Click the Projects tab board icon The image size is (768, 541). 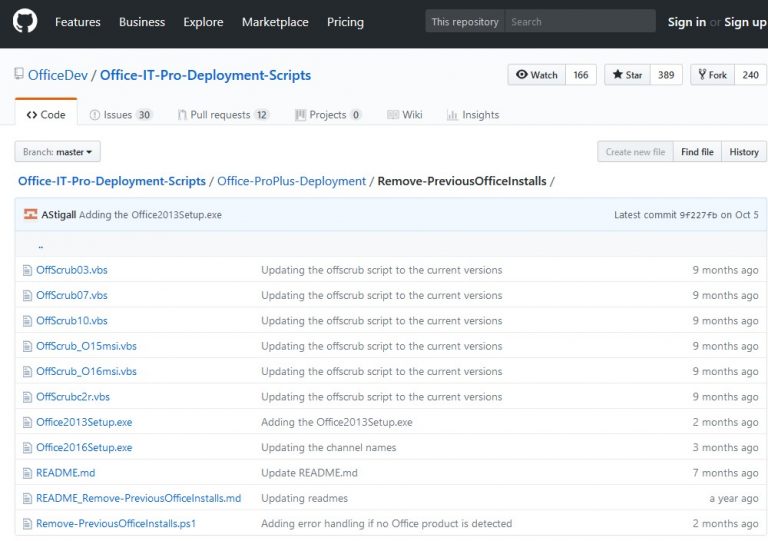tap(300, 115)
